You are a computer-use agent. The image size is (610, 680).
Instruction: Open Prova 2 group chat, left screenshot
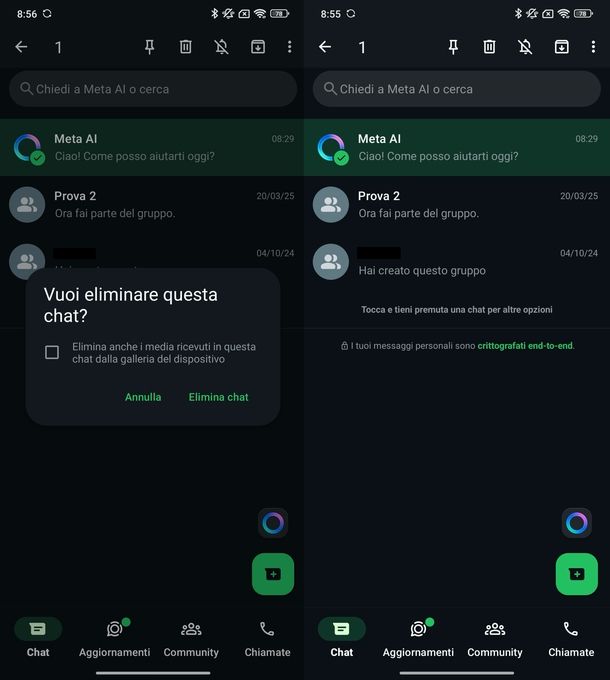152,205
